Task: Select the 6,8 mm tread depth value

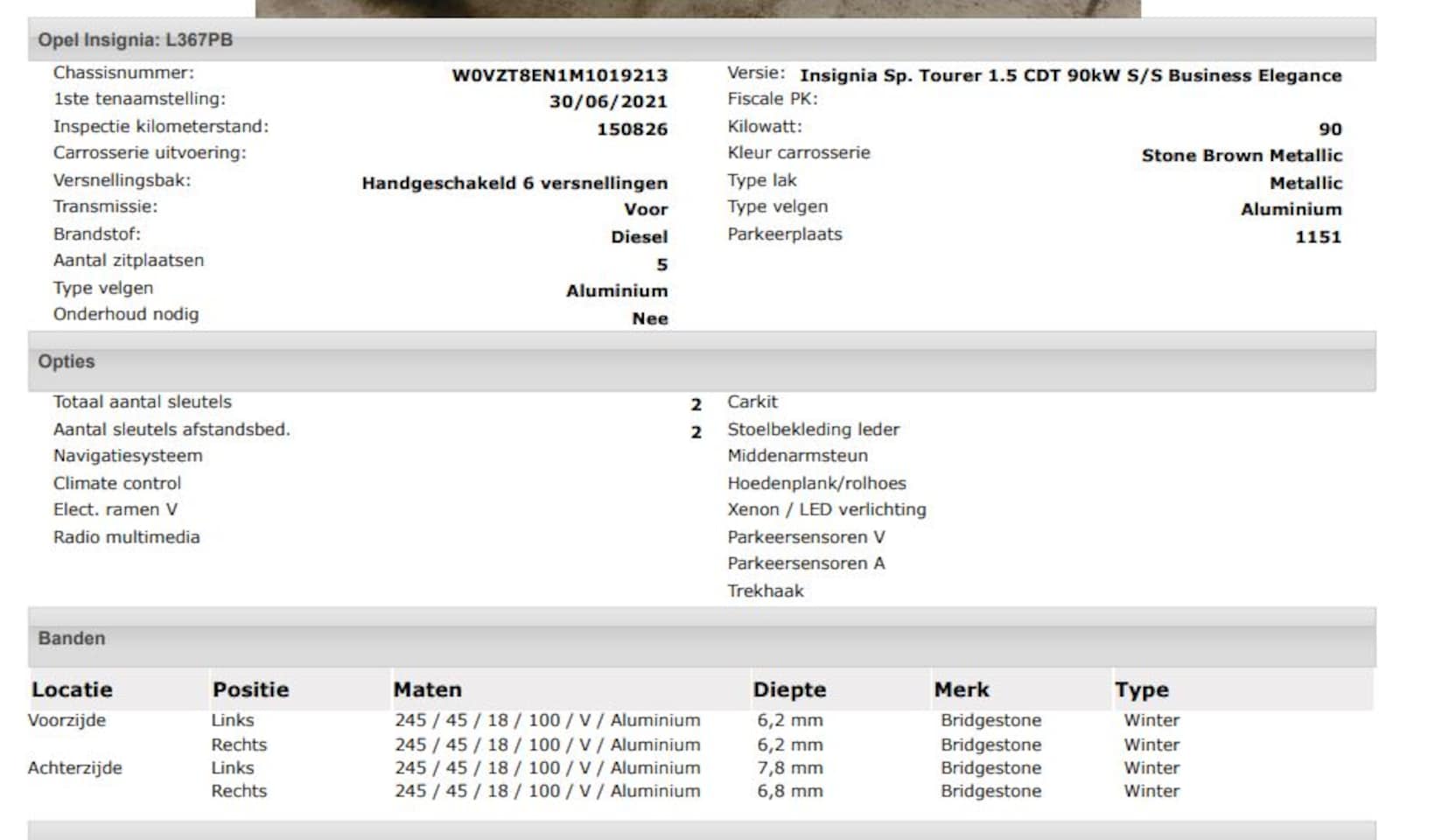Action: (789, 791)
